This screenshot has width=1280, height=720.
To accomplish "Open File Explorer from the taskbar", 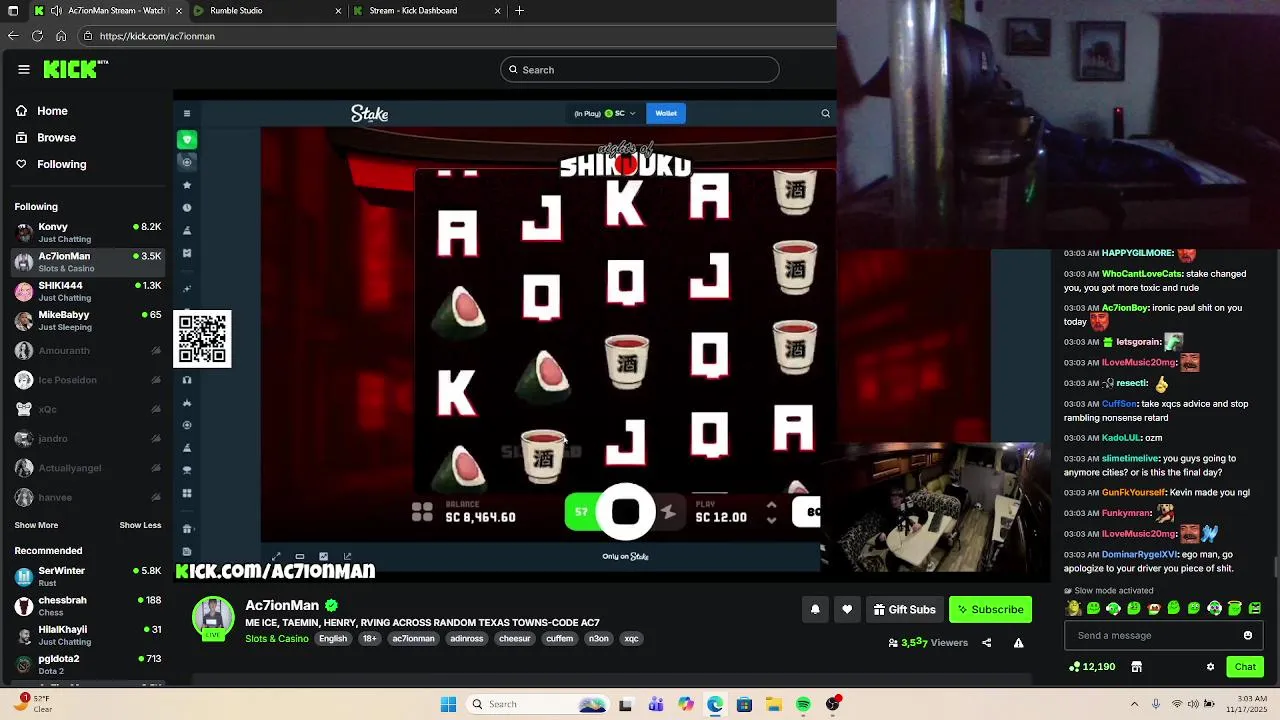I will [774, 704].
